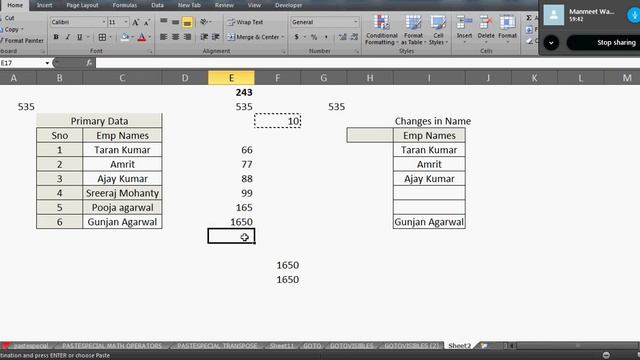
Task: Toggle underline formatting
Action: click(x=79, y=37)
